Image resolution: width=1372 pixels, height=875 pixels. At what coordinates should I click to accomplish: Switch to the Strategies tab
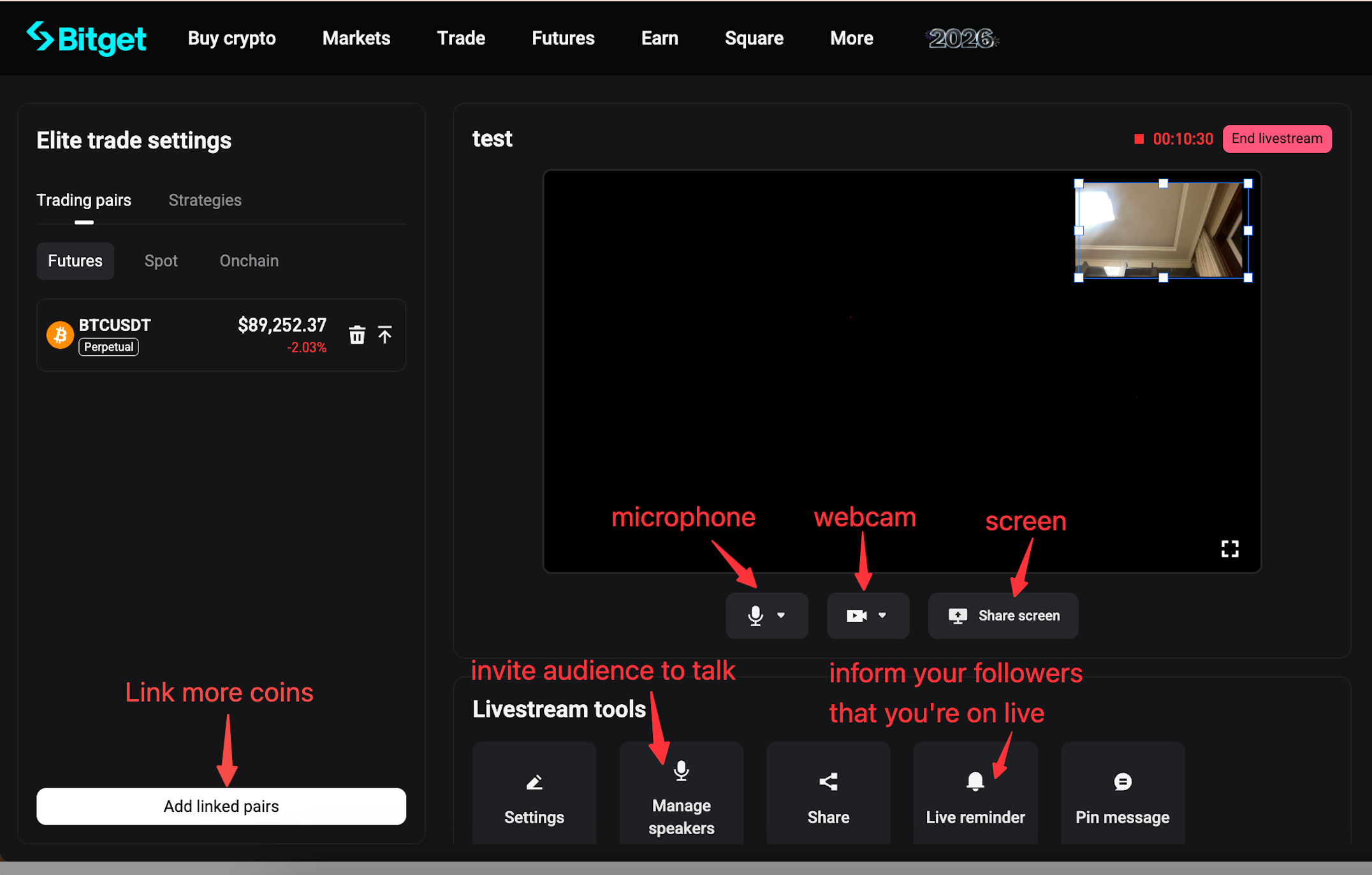[x=205, y=200]
